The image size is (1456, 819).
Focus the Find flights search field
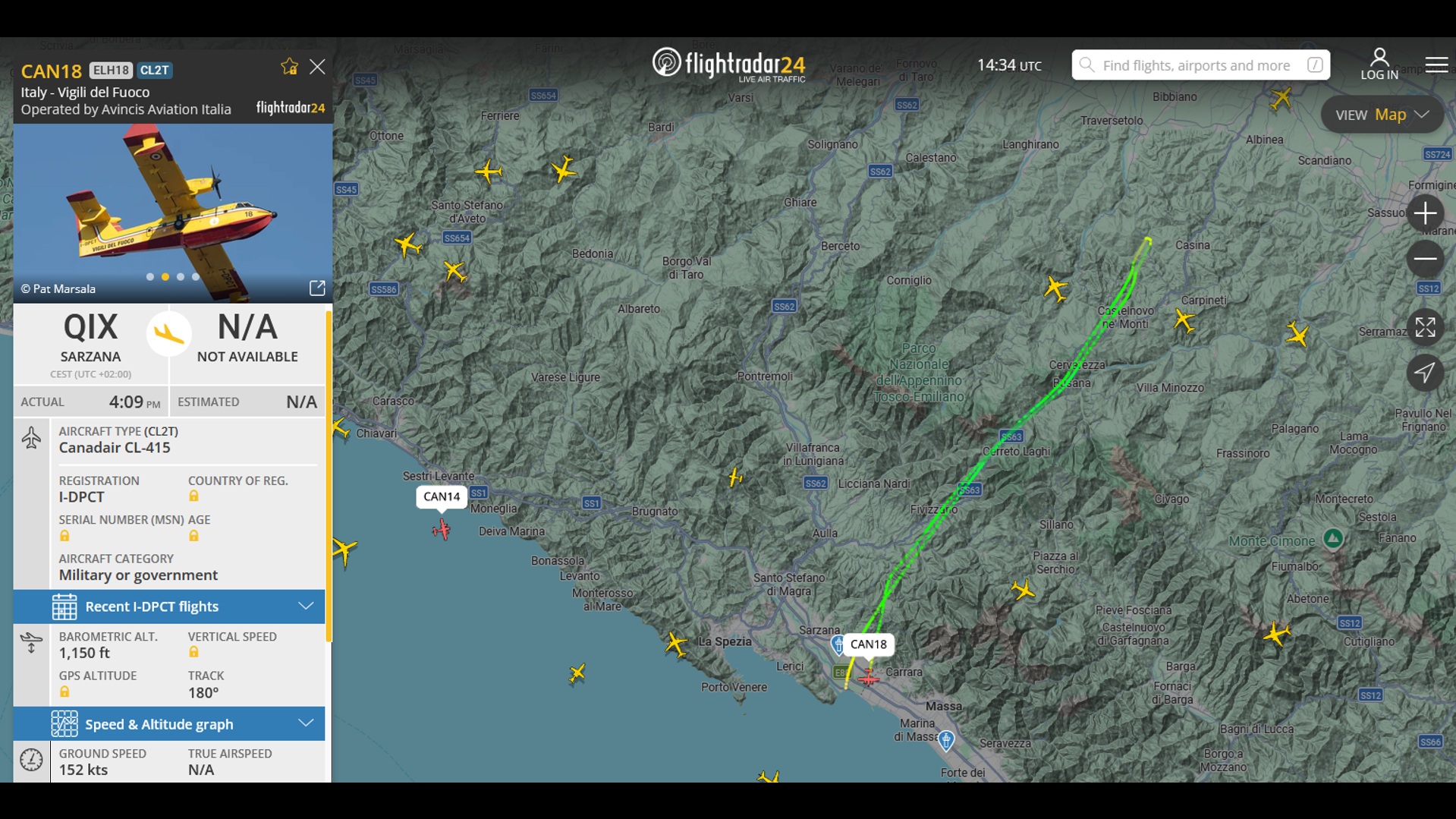[1200, 65]
